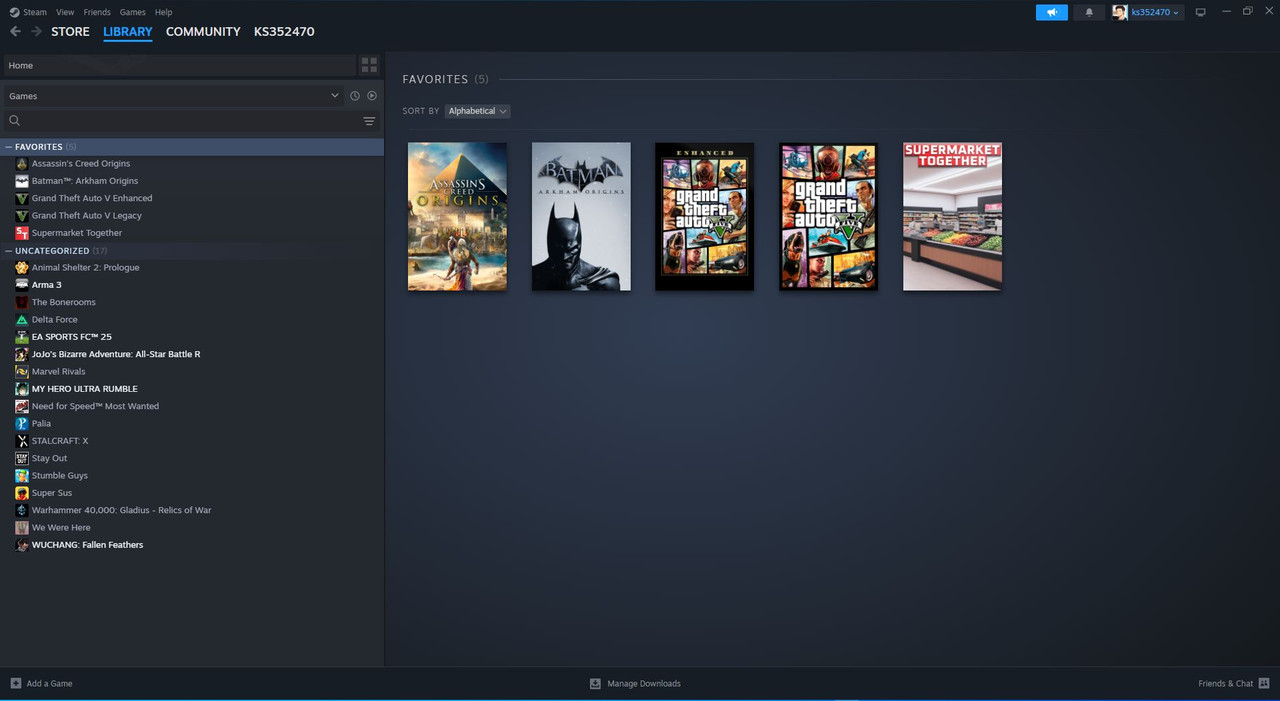The height and width of the screenshot is (701, 1280).
Task: Open Supermarket Together cover art
Action: 952,216
